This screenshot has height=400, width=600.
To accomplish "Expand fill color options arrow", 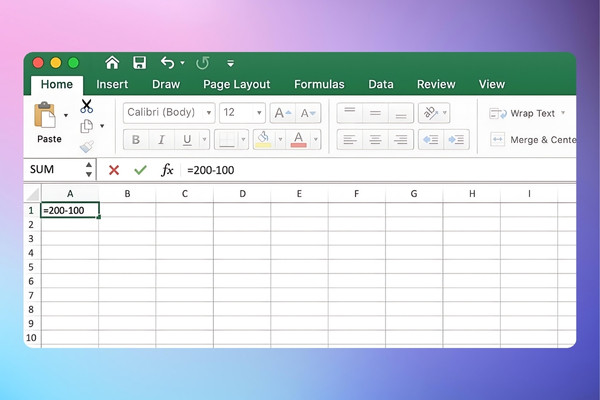I will click(x=280, y=140).
